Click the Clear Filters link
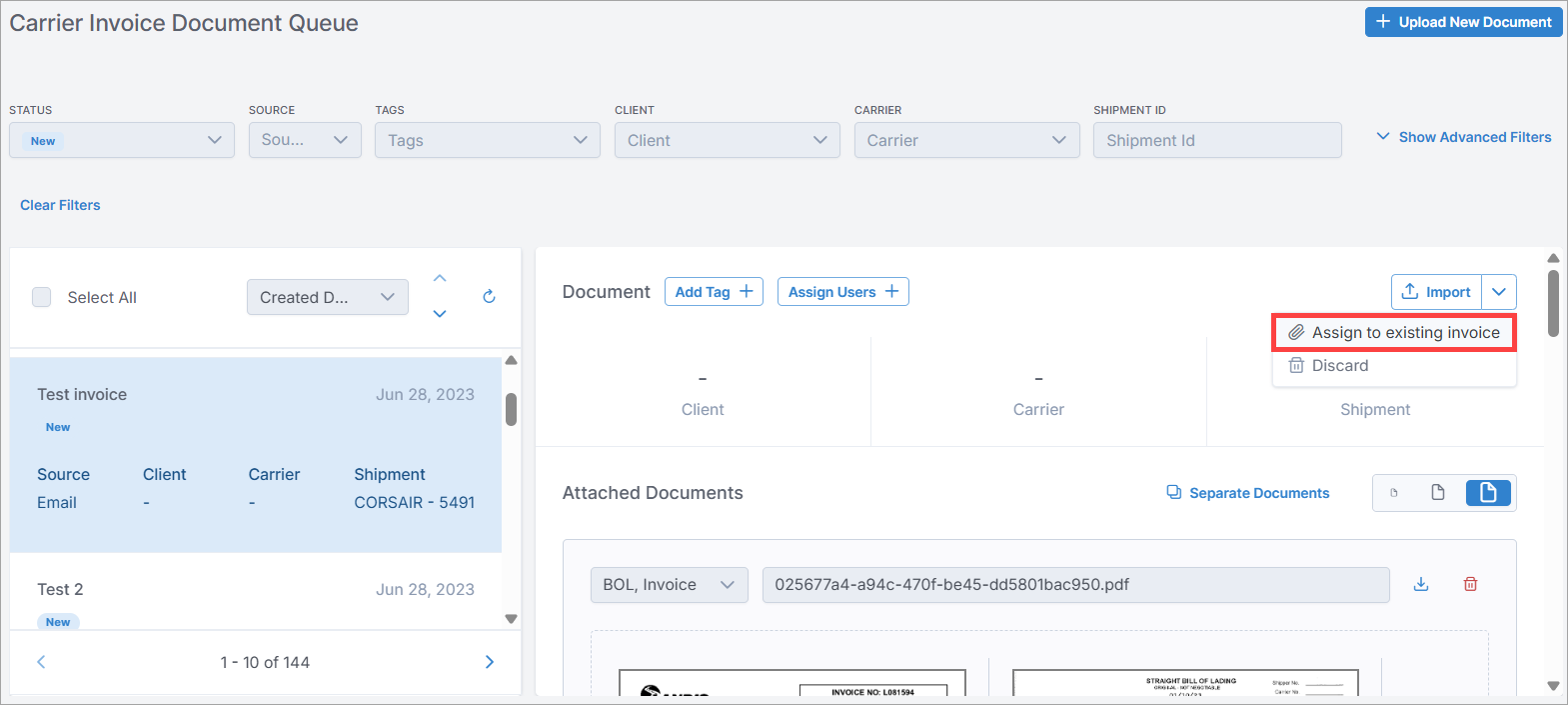Image resolution: width=1568 pixels, height=705 pixels. pyautogui.click(x=60, y=205)
